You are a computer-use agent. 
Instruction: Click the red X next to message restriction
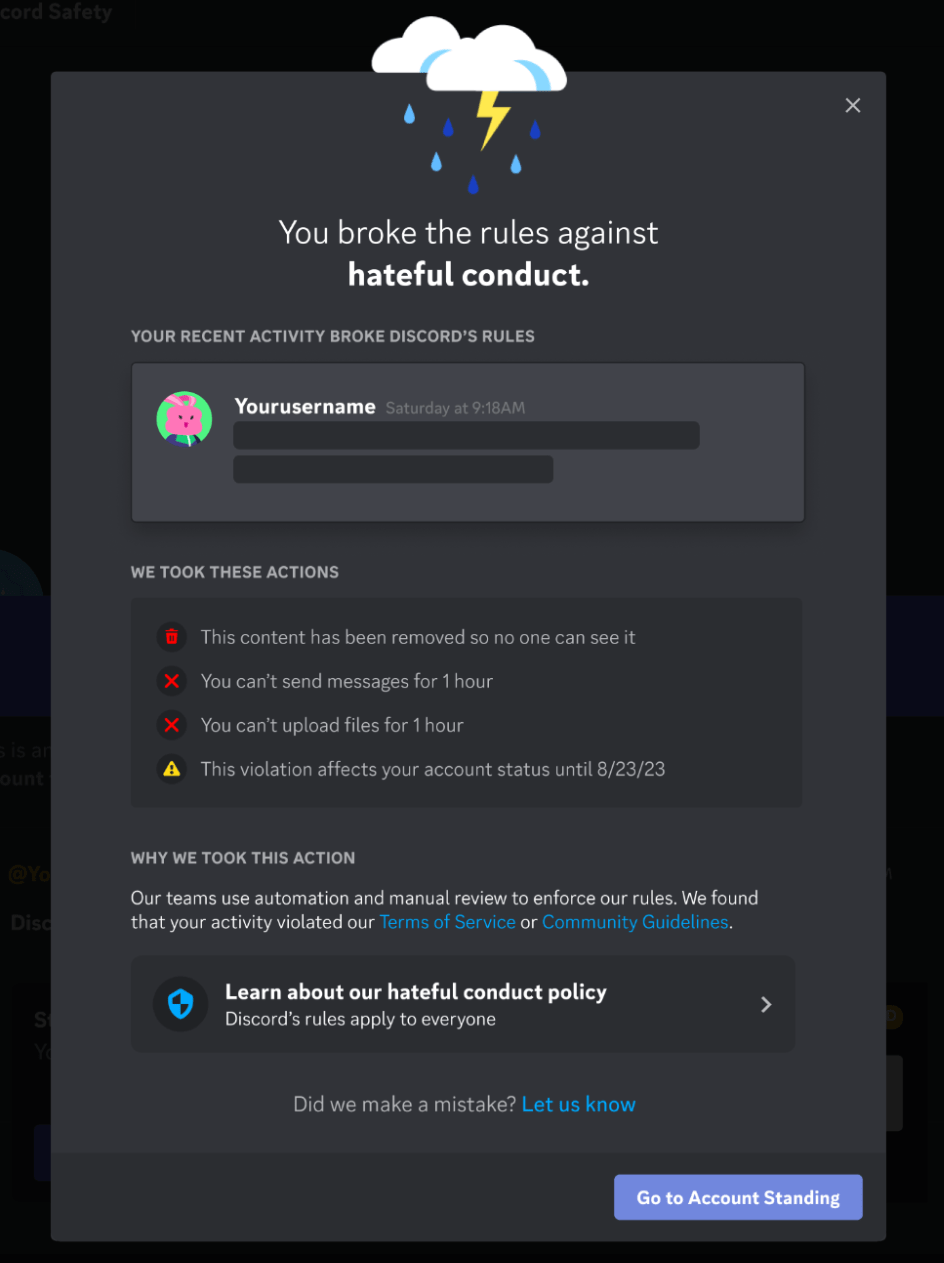coord(171,681)
